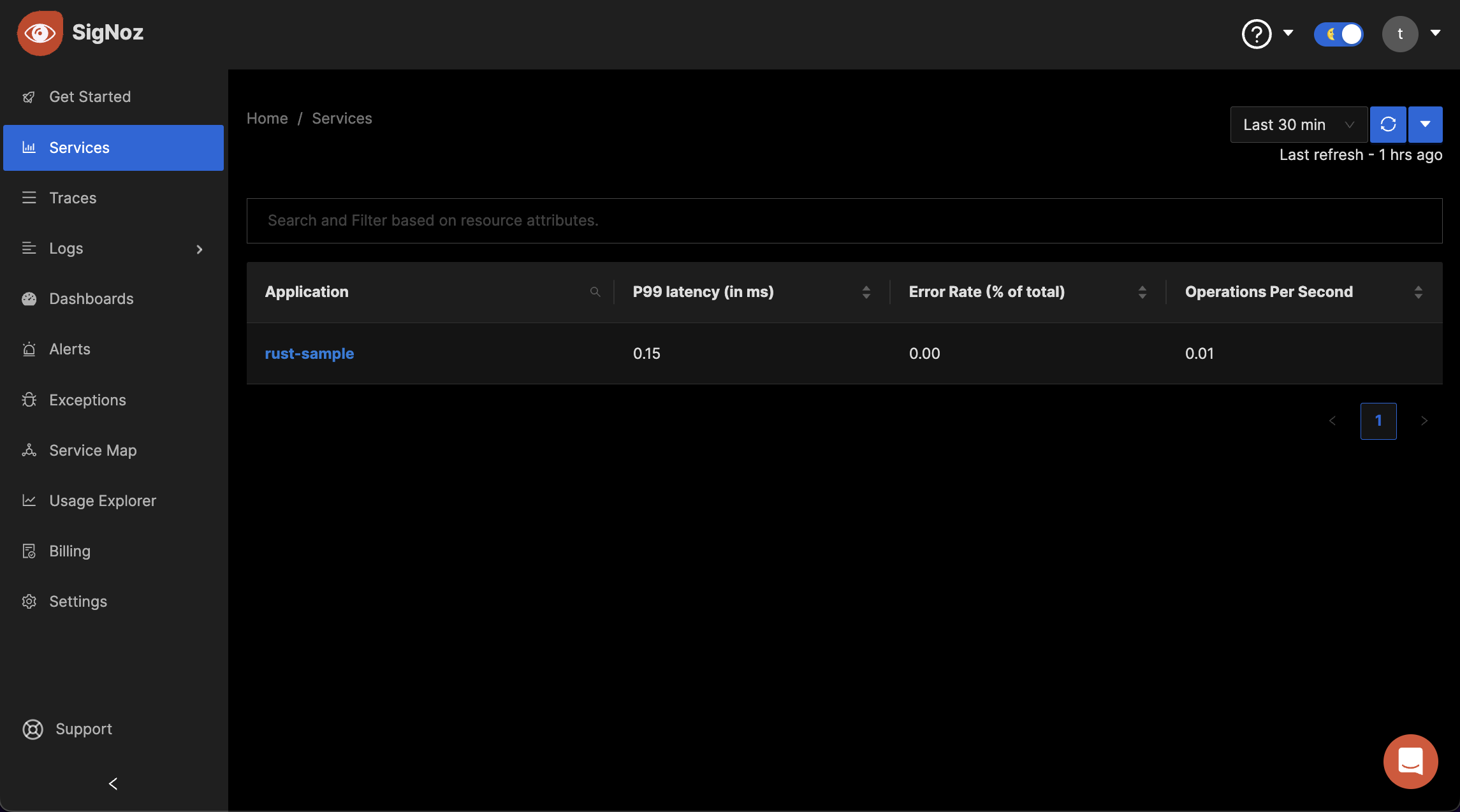1460x812 pixels.
Task: Open the rust-sample service
Action: 309,354
